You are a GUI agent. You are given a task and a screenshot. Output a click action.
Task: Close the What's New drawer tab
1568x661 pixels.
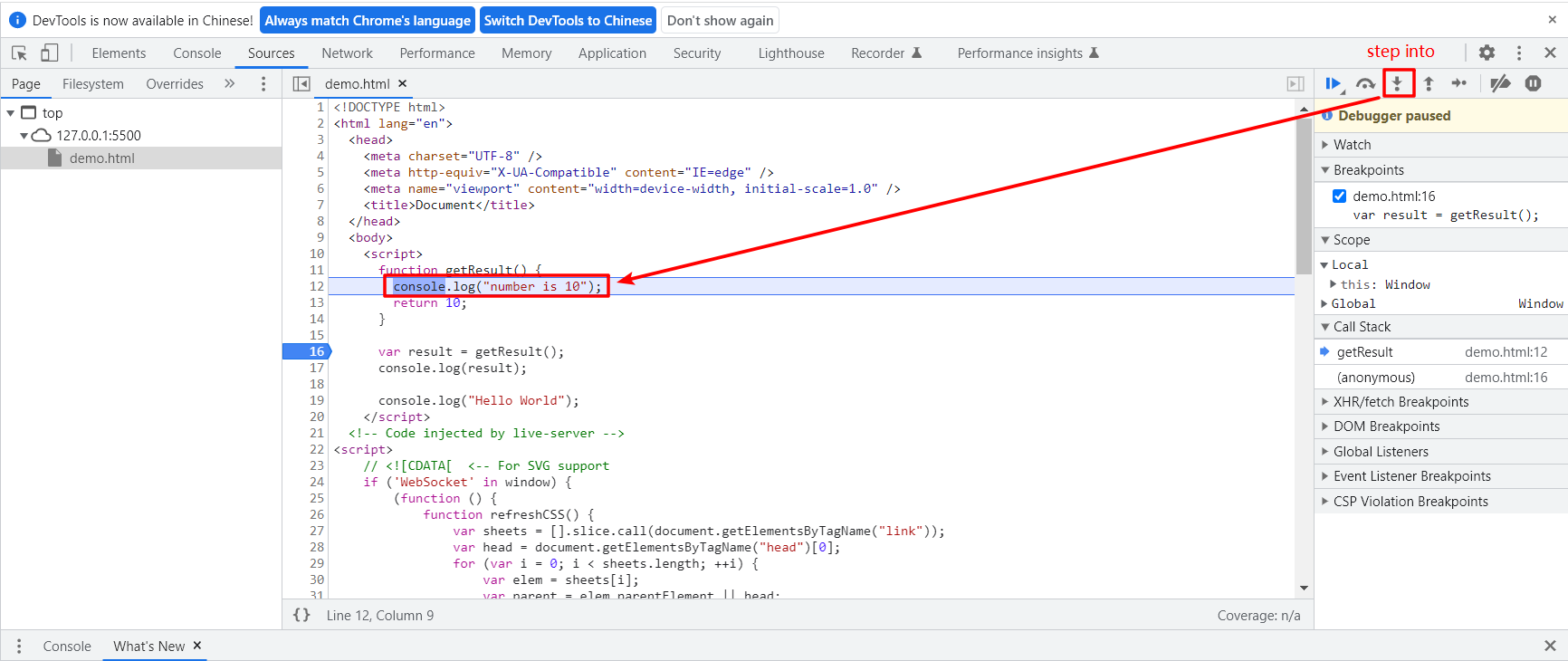(197, 646)
